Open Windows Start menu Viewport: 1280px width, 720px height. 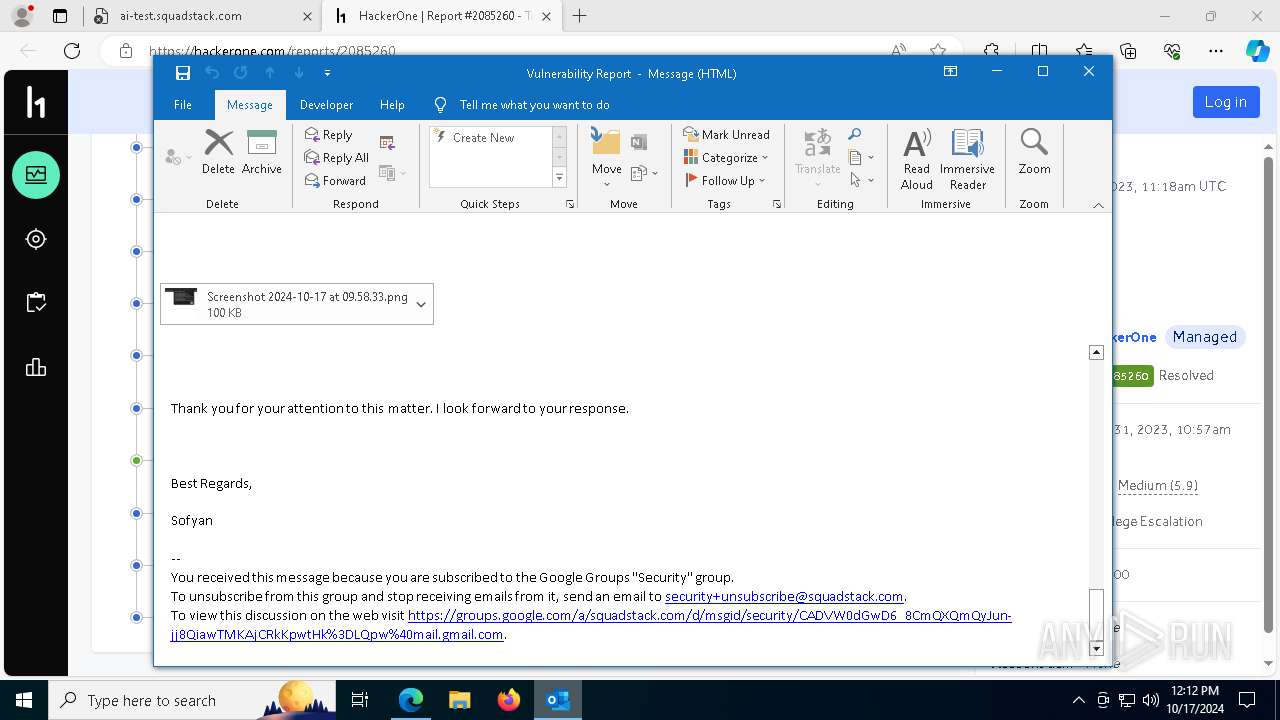[24, 700]
